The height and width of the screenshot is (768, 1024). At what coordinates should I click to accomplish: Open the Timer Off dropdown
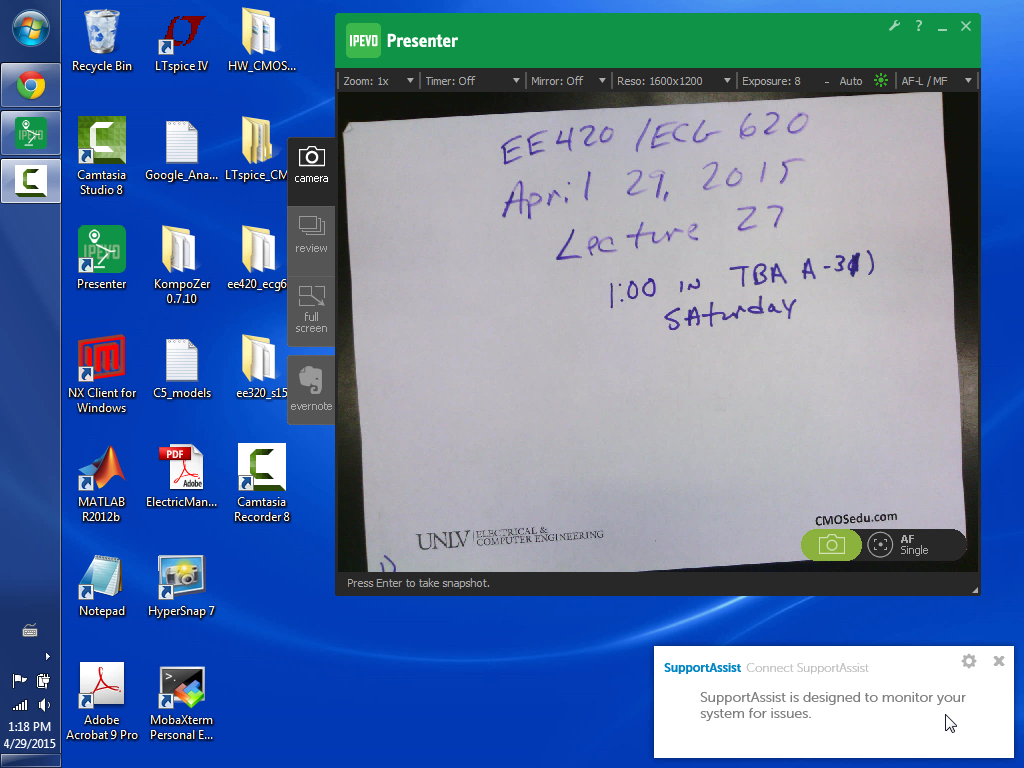coord(472,81)
